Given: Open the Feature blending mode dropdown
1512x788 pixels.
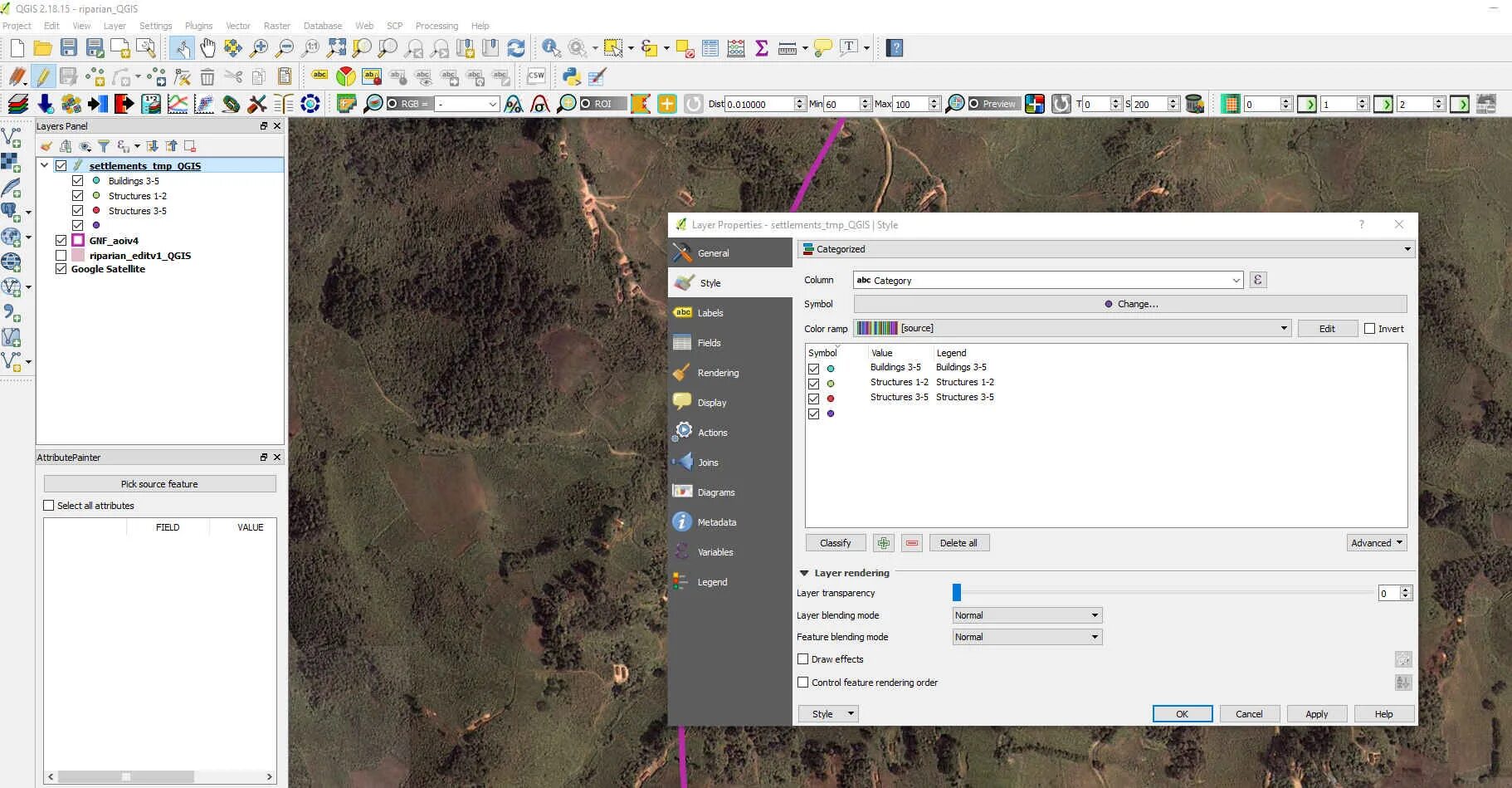Looking at the screenshot, I should 1027,637.
